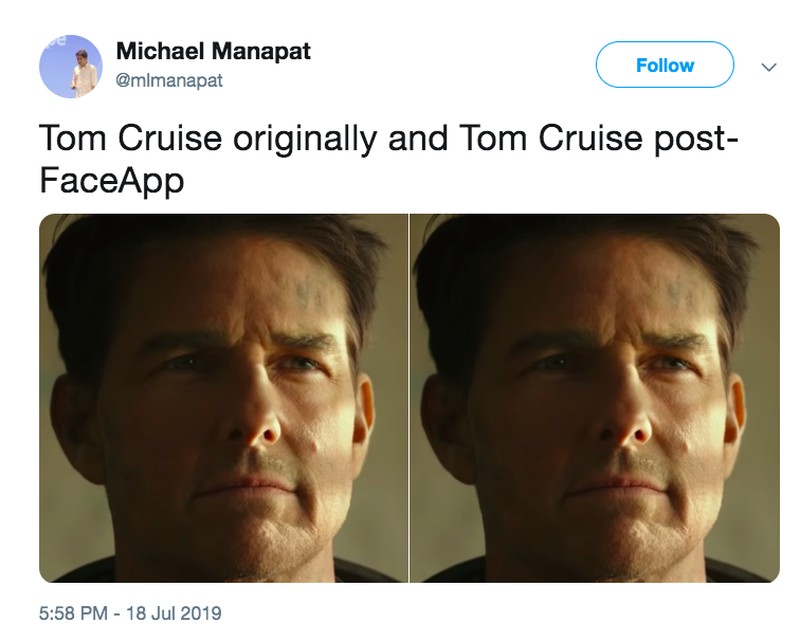The image size is (800, 641).
Task: Open the left original photo
Action: click(x=224, y=398)
